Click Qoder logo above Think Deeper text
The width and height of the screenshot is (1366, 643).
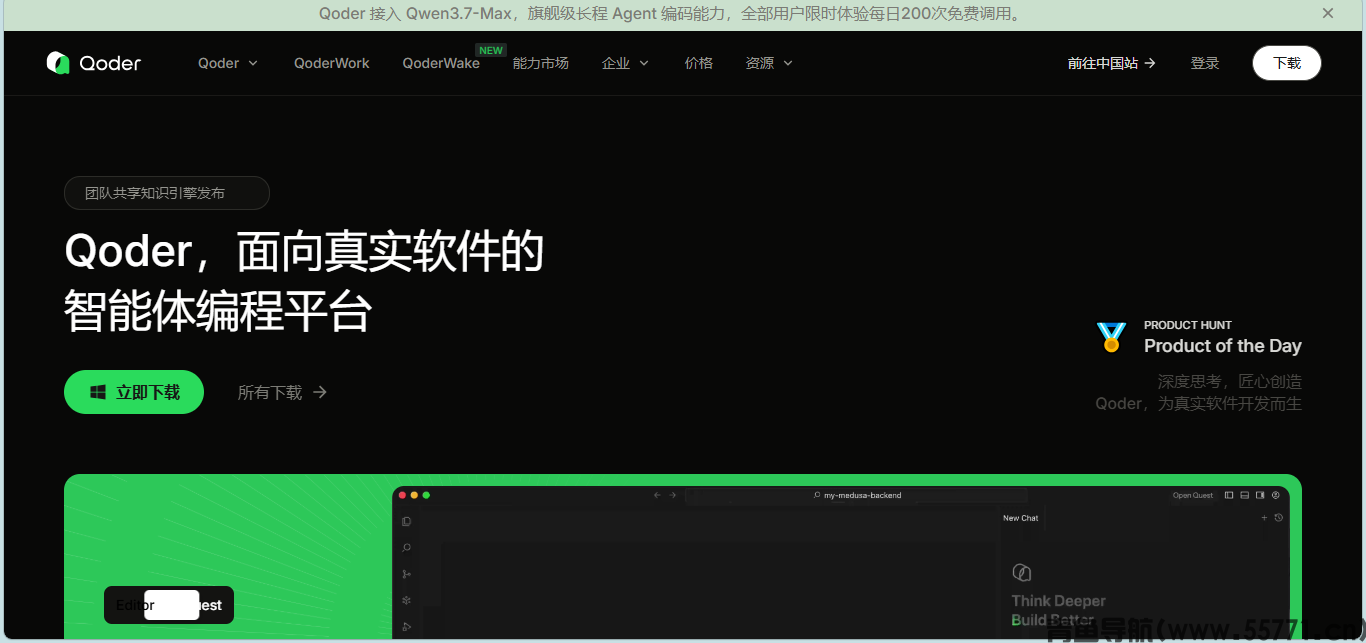[x=1021, y=573]
